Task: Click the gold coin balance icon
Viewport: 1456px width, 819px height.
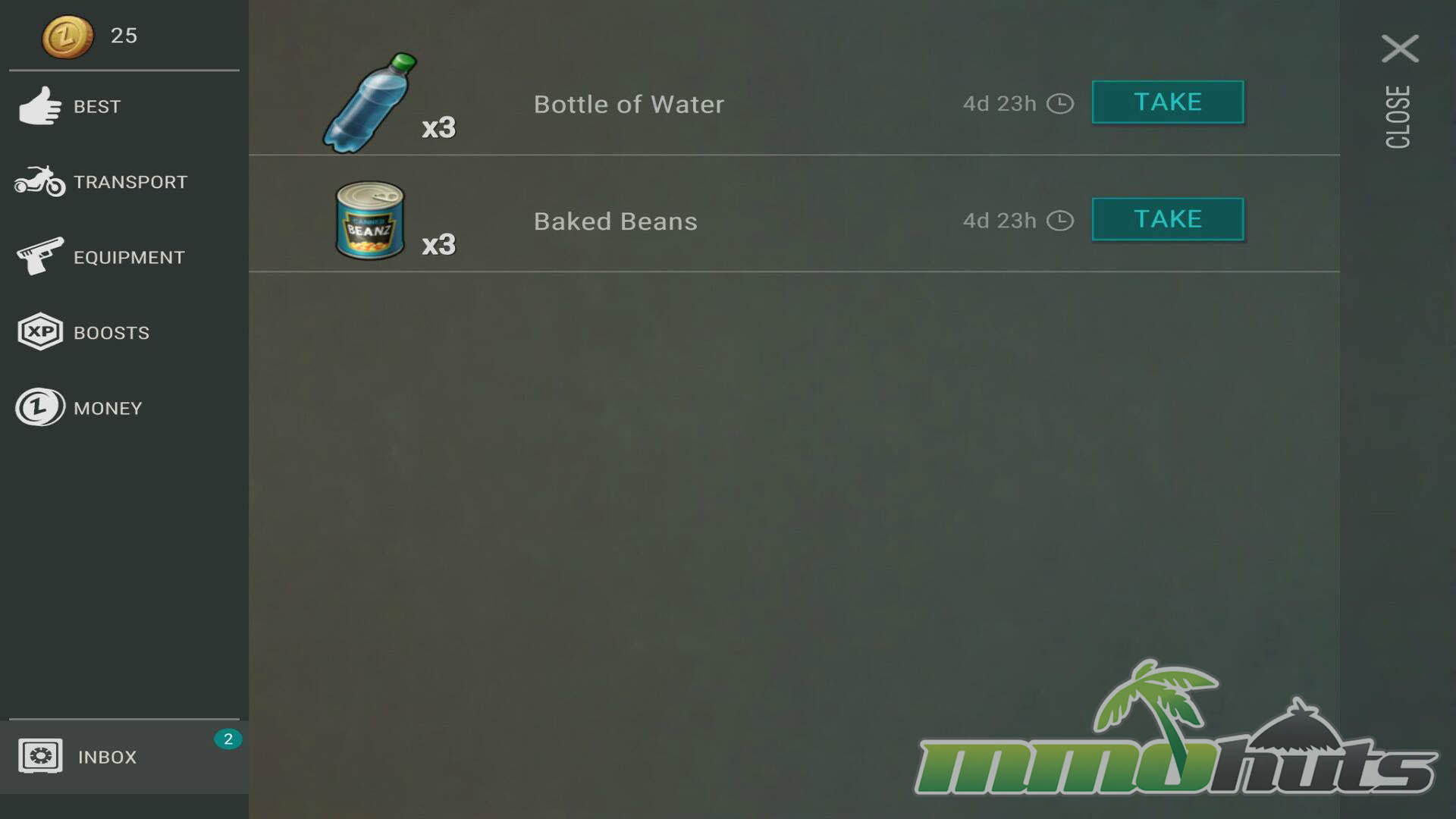Action: pos(67,36)
